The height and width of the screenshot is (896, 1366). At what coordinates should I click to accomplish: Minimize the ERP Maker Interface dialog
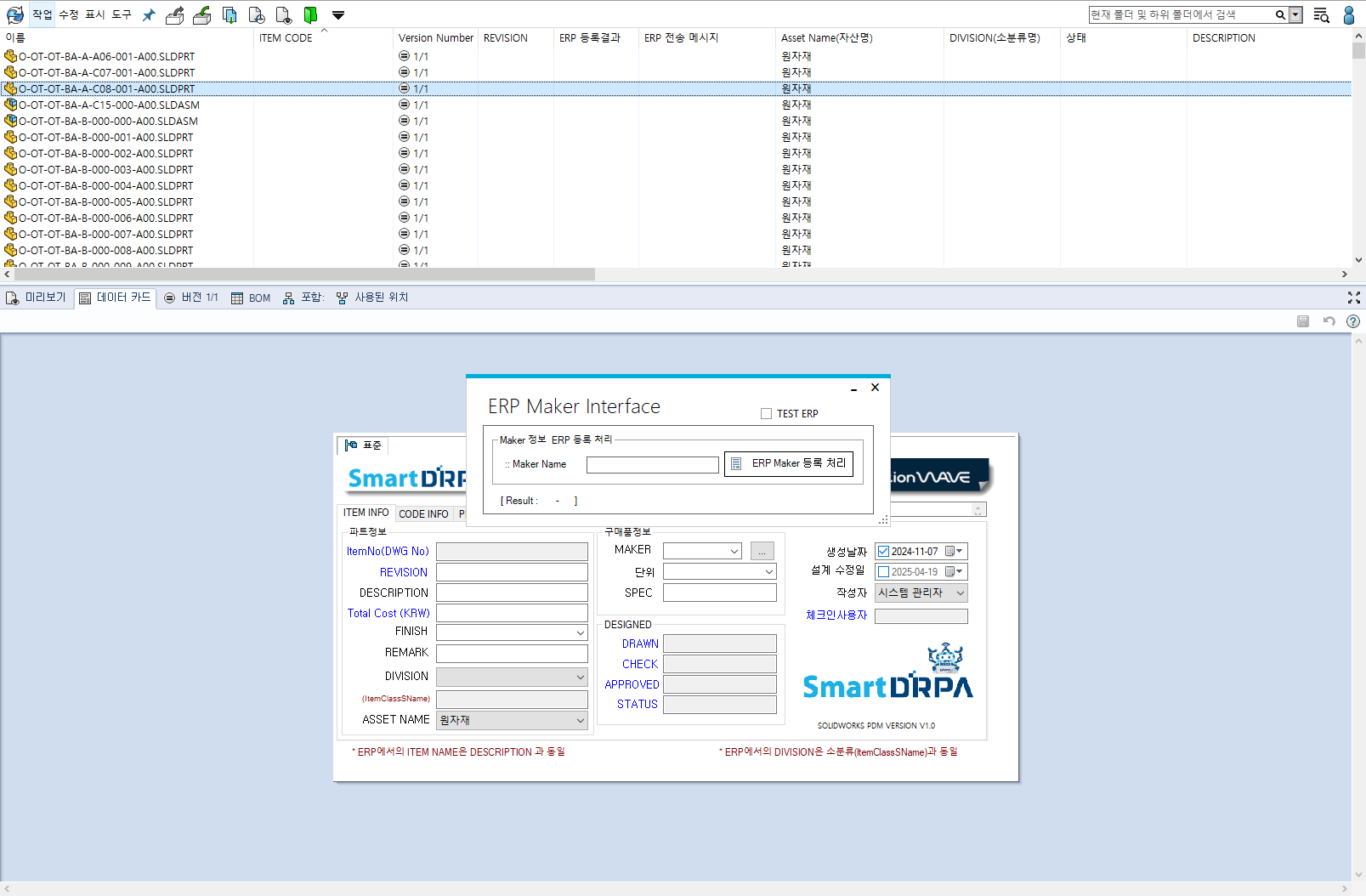click(x=853, y=388)
